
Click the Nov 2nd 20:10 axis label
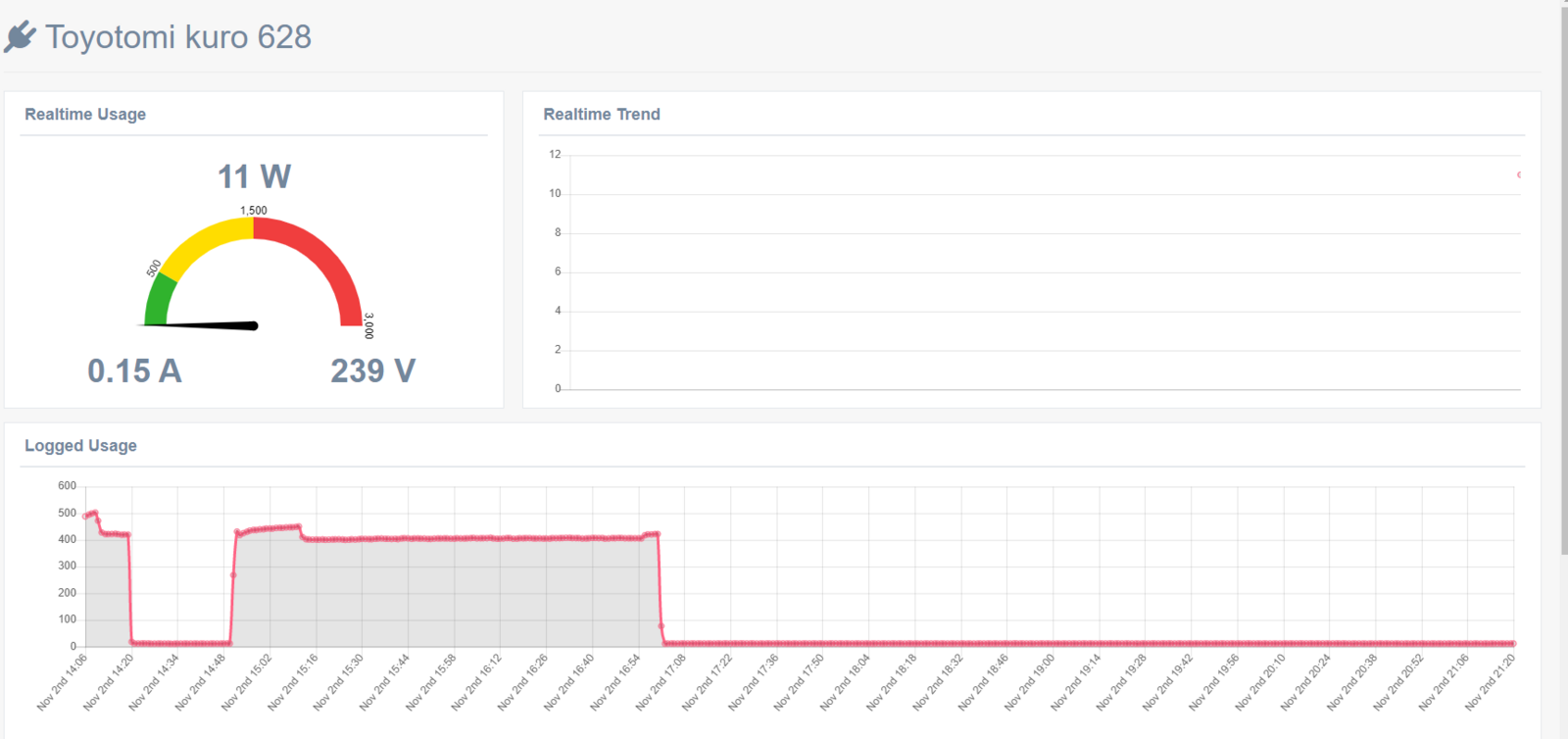(1260, 681)
